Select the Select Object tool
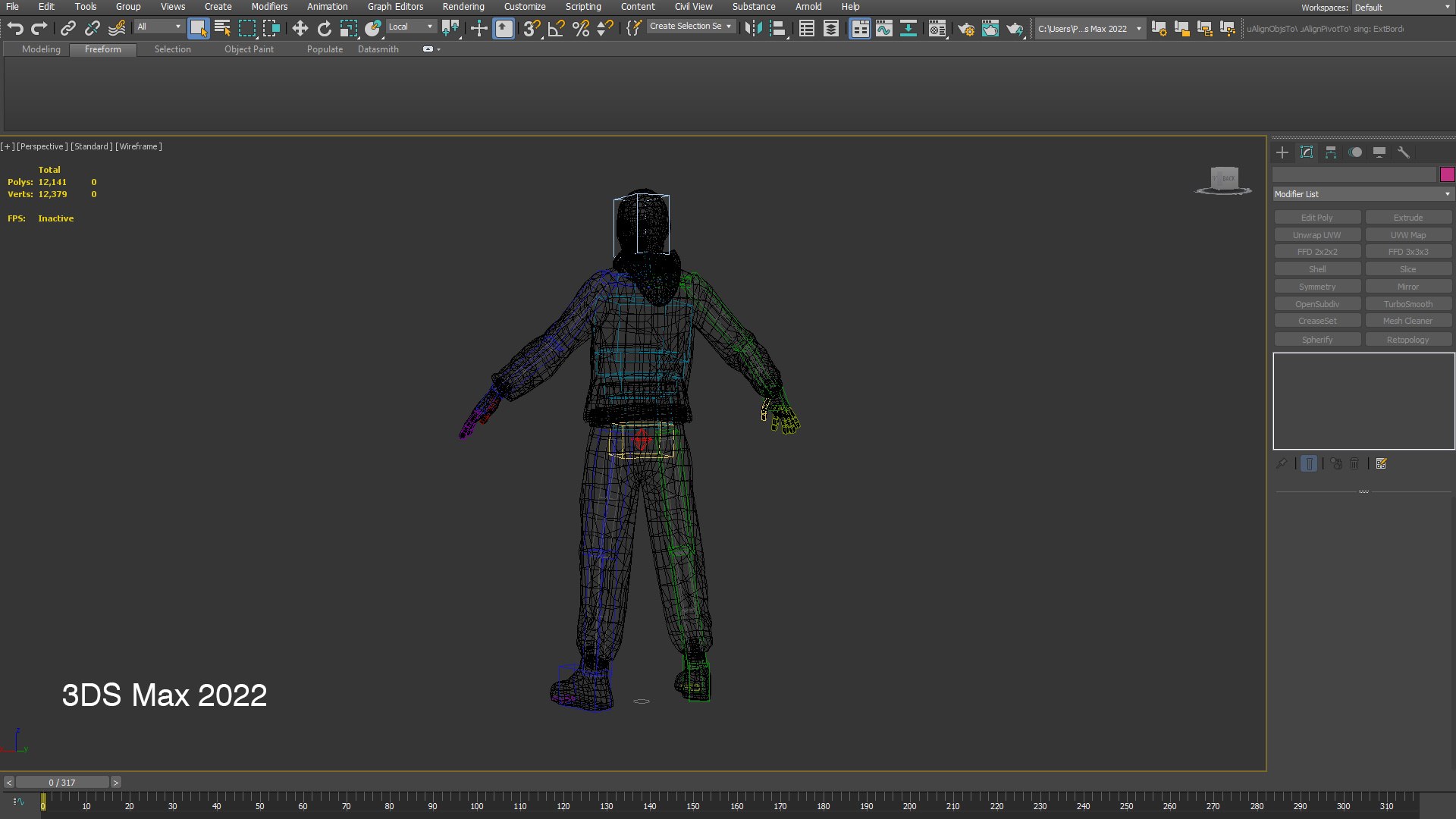Viewport: 1456px width, 819px height. point(199,29)
